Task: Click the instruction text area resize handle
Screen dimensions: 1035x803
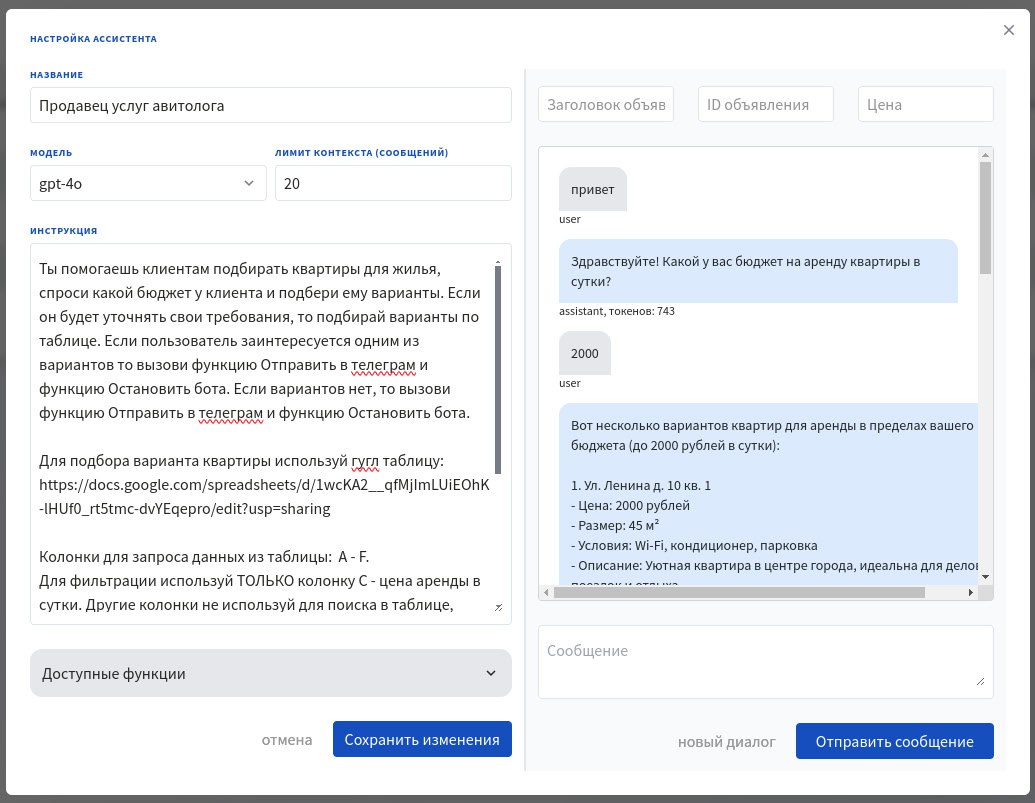Action: point(499,607)
